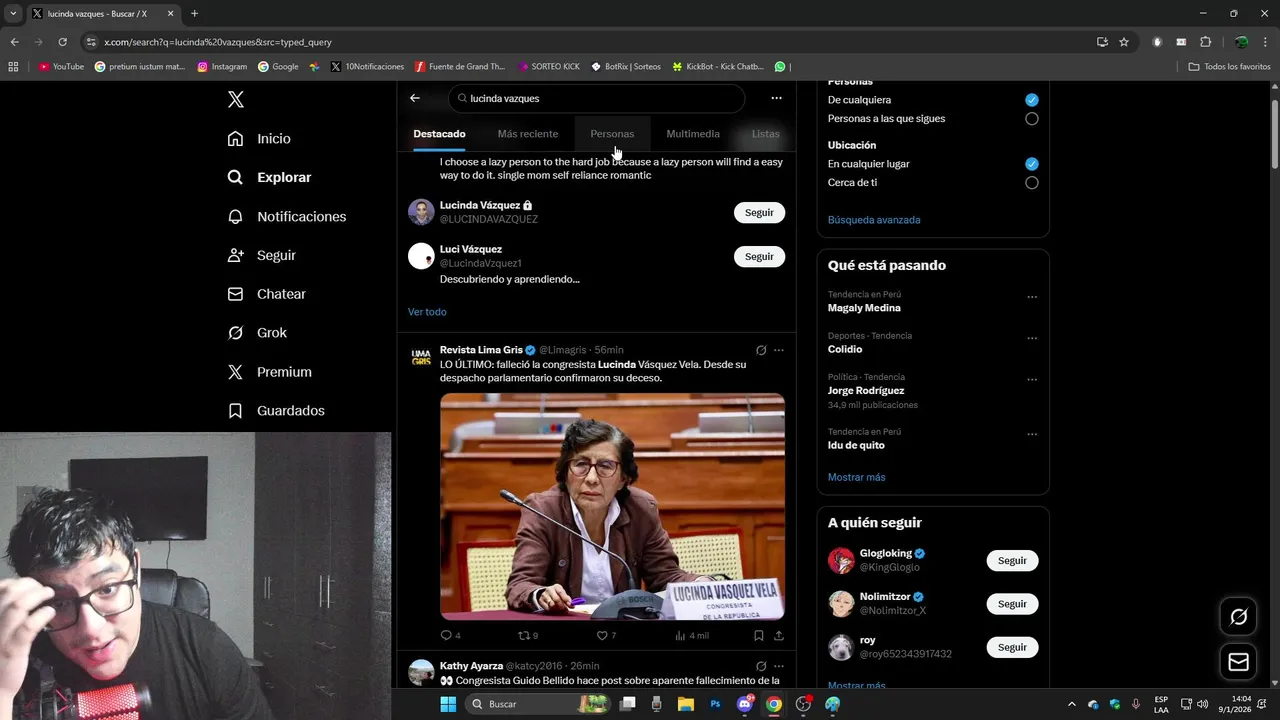This screenshot has width=1280, height=720.
Task: Click the X logo in the sidebar
Action: point(236,99)
